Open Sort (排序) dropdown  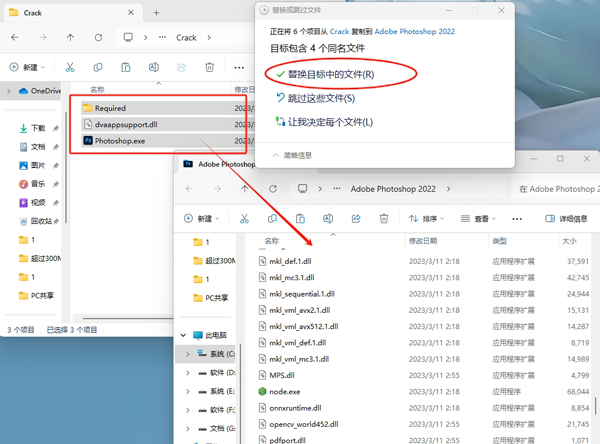(426, 219)
